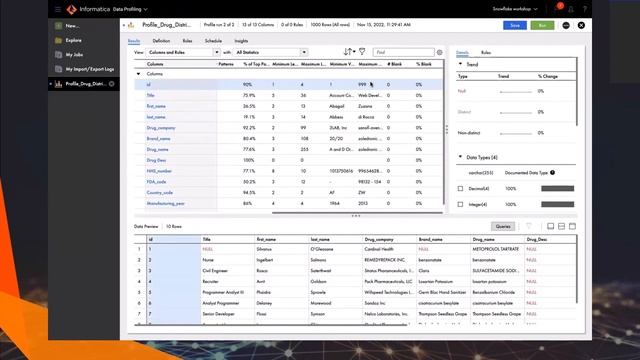The width and height of the screenshot is (640, 360).
Task: Click the right details panel vertical scrollbar
Action: click(577, 92)
